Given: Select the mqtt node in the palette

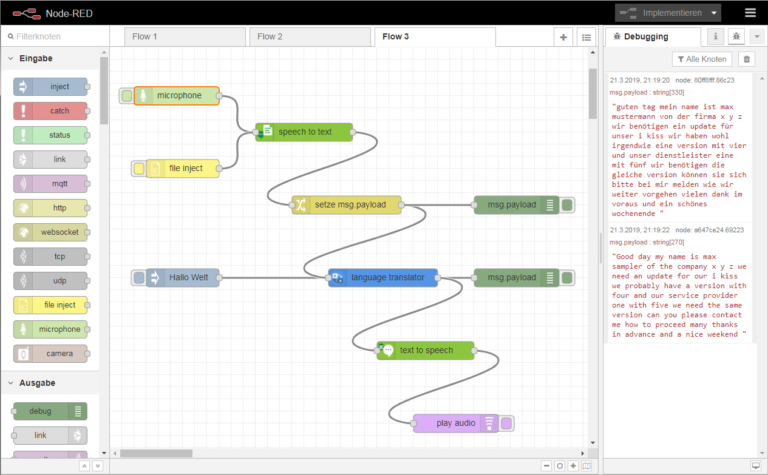Looking at the screenshot, I should 50,184.
